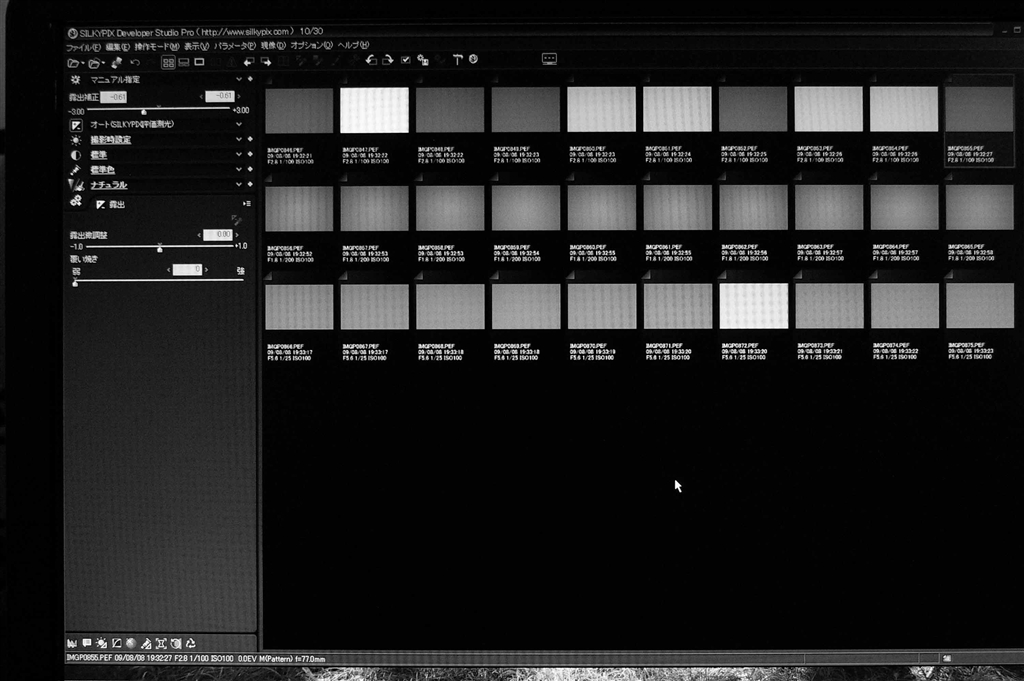Click the checkmark toolbar icon
1024x681 pixels.
[x=406, y=60]
